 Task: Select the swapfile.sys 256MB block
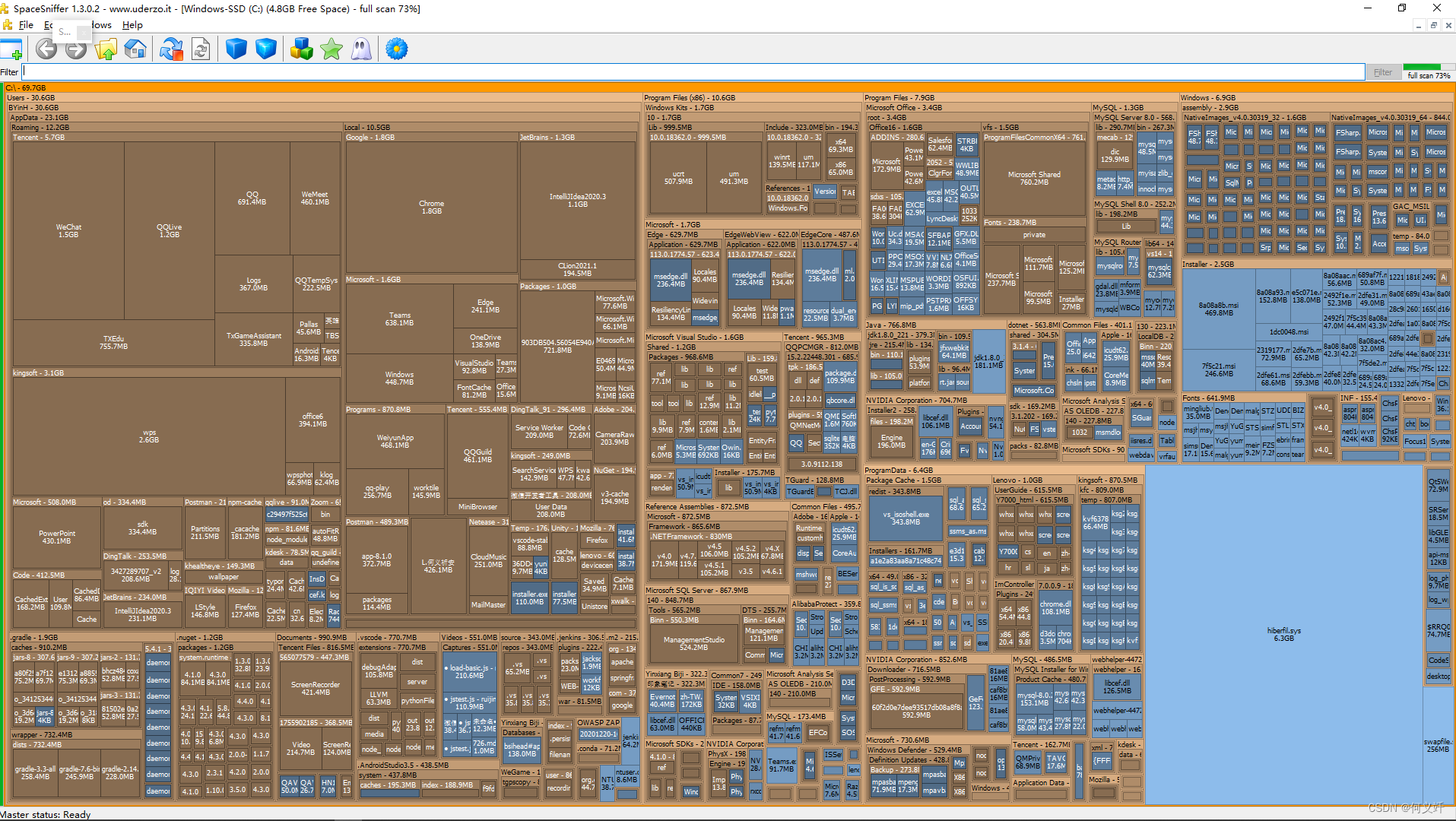tap(1437, 745)
